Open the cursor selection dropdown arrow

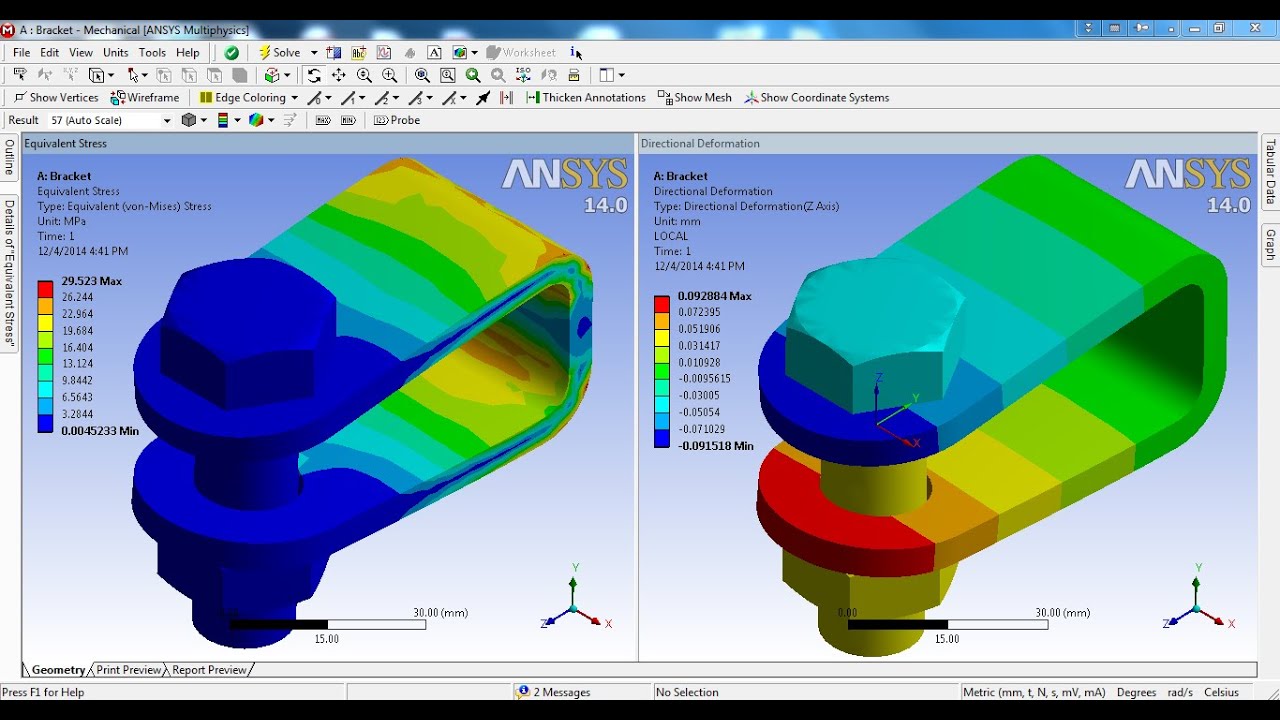[144, 75]
